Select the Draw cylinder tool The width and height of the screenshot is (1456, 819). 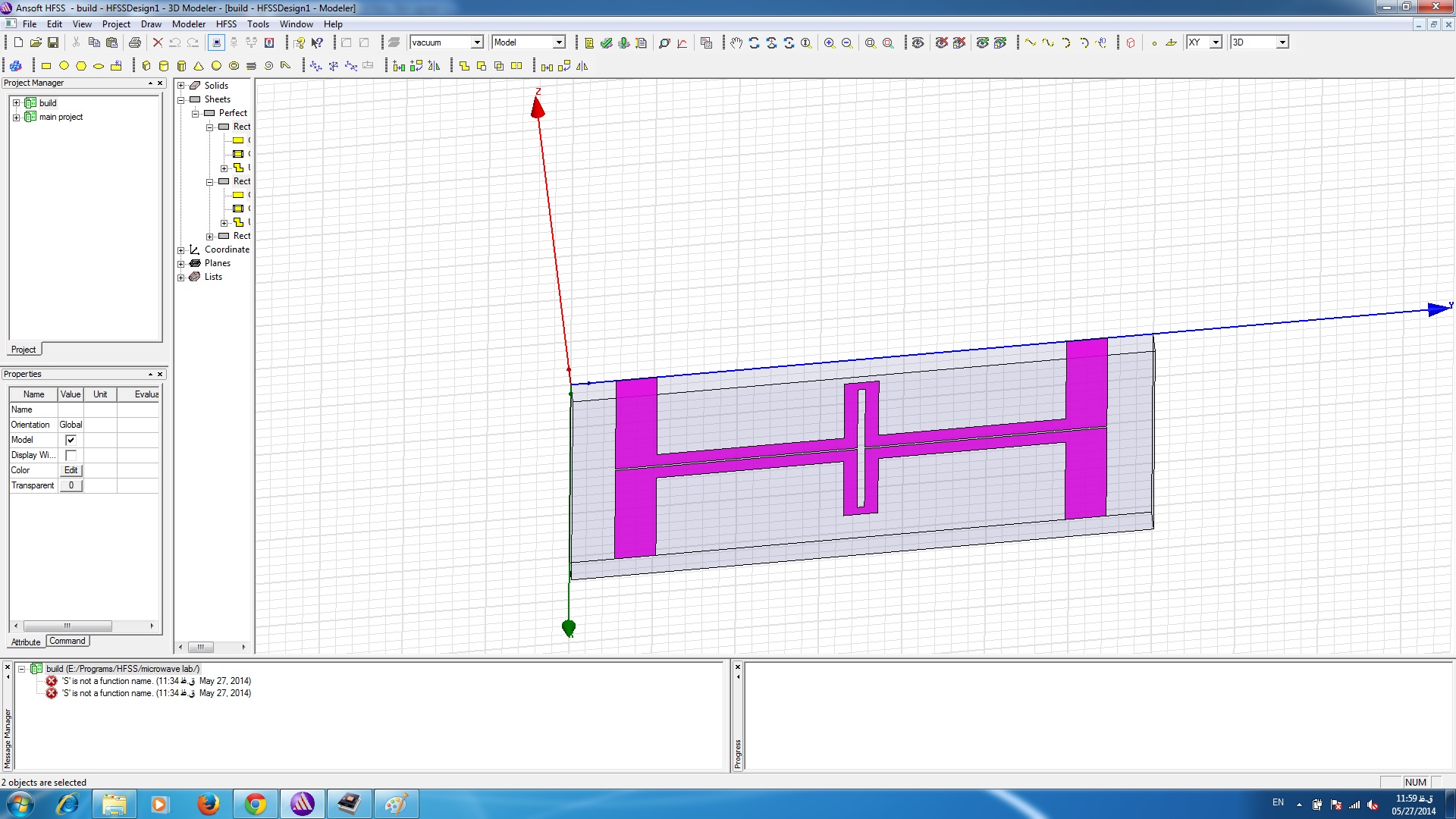[164, 66]
